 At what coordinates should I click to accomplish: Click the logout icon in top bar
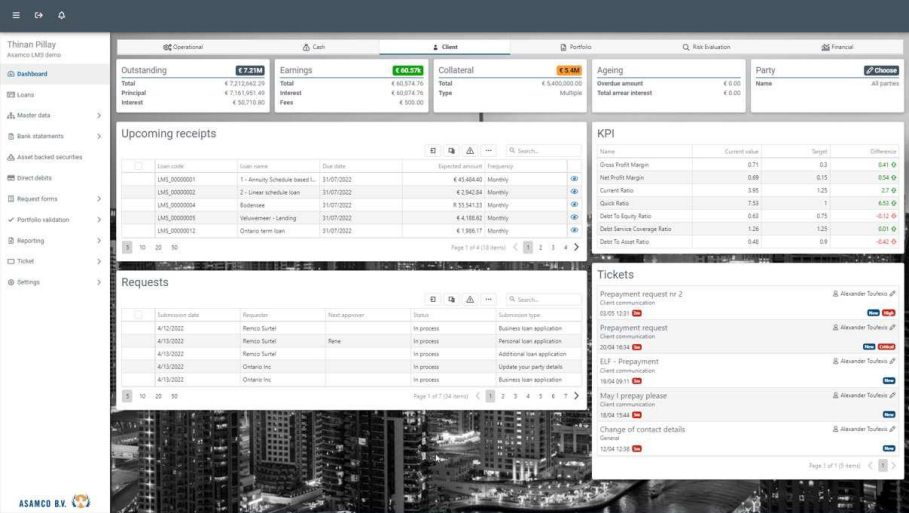click(x=39, y=15)
